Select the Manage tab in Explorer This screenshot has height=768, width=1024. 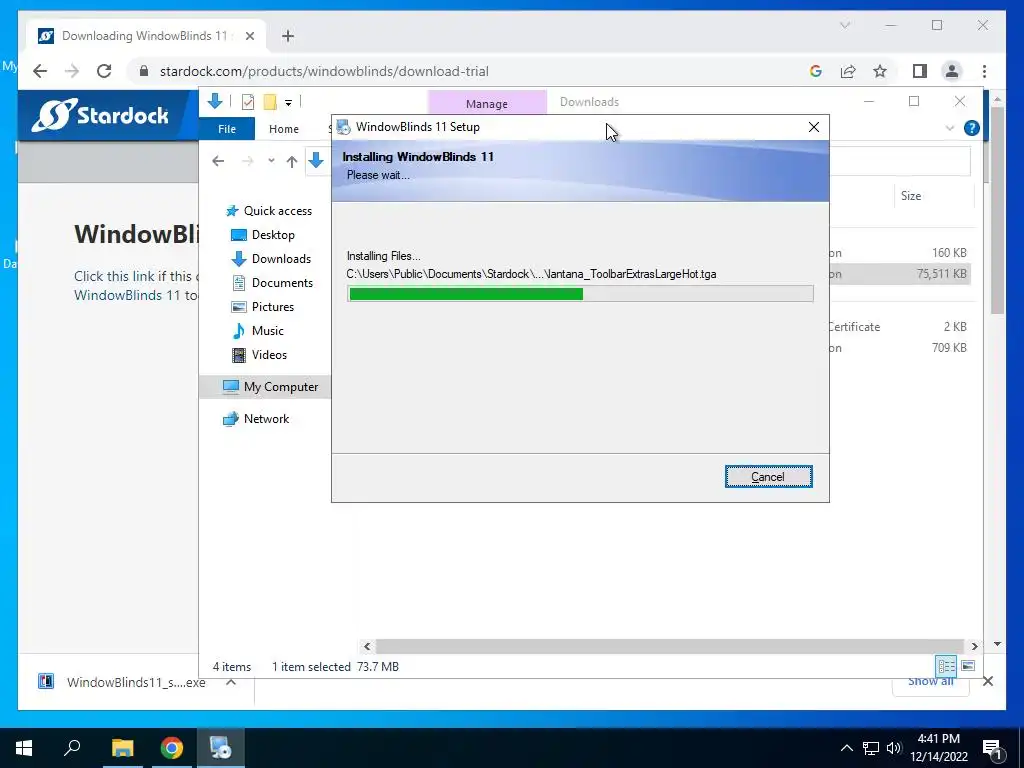(x=487, y=103)
